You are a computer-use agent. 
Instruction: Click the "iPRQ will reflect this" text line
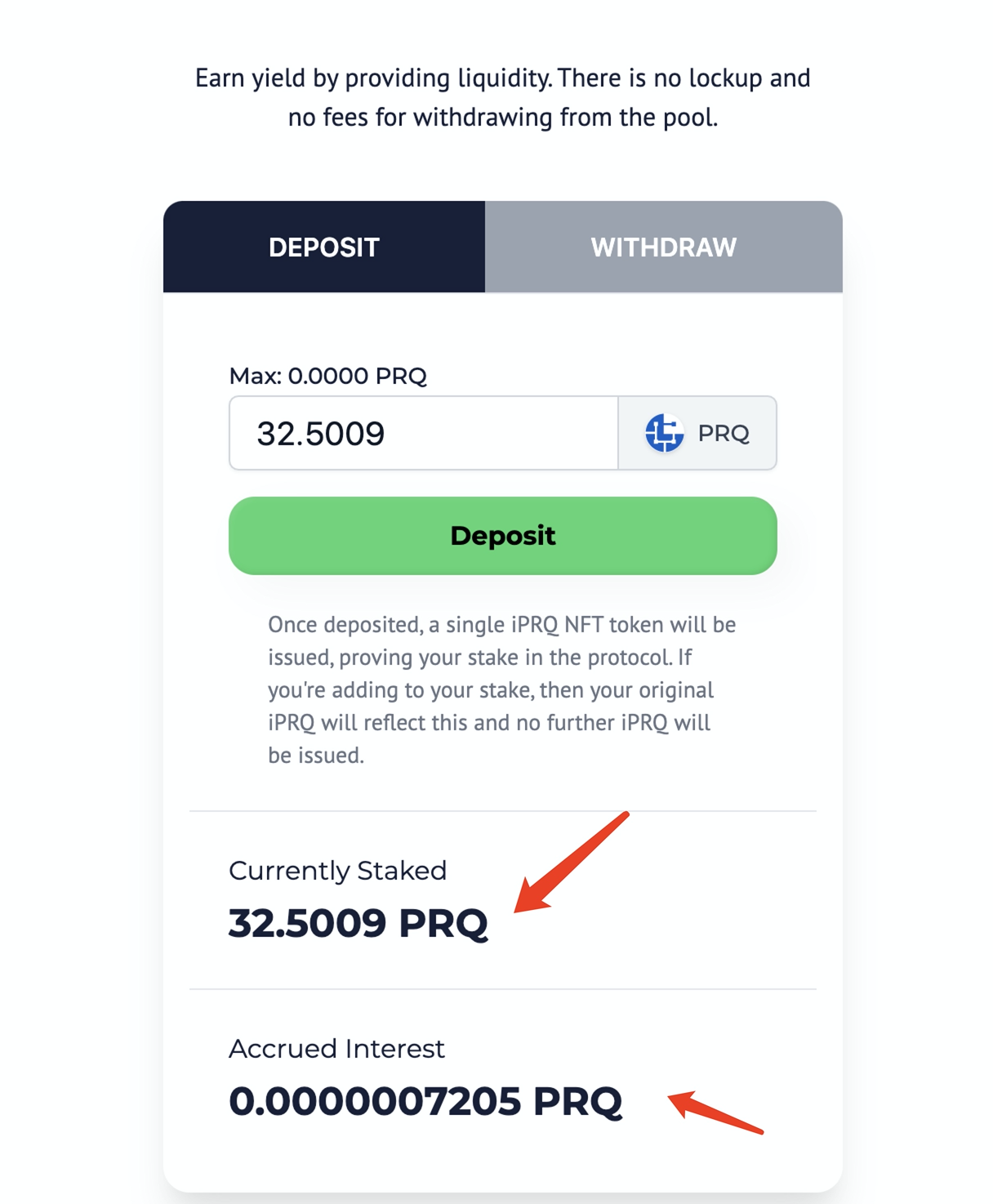tap(488, 723)
